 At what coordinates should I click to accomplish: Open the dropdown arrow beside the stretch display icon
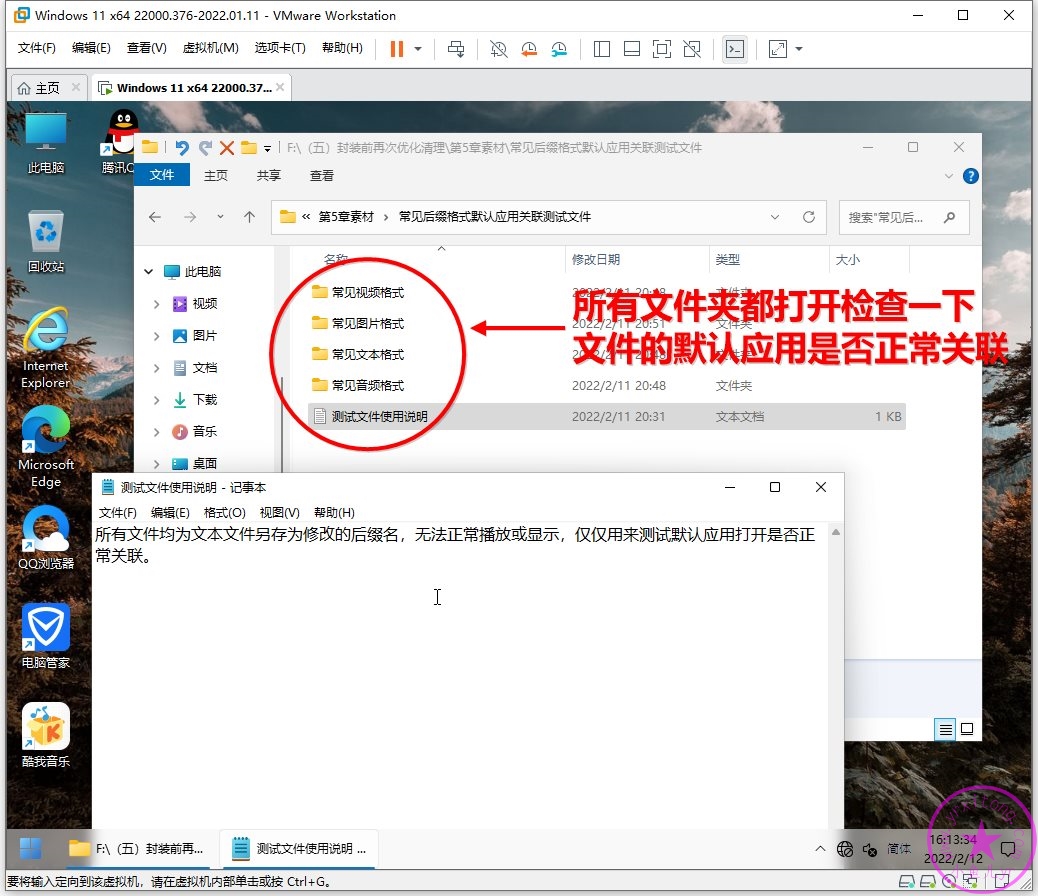tap(799, 48)
